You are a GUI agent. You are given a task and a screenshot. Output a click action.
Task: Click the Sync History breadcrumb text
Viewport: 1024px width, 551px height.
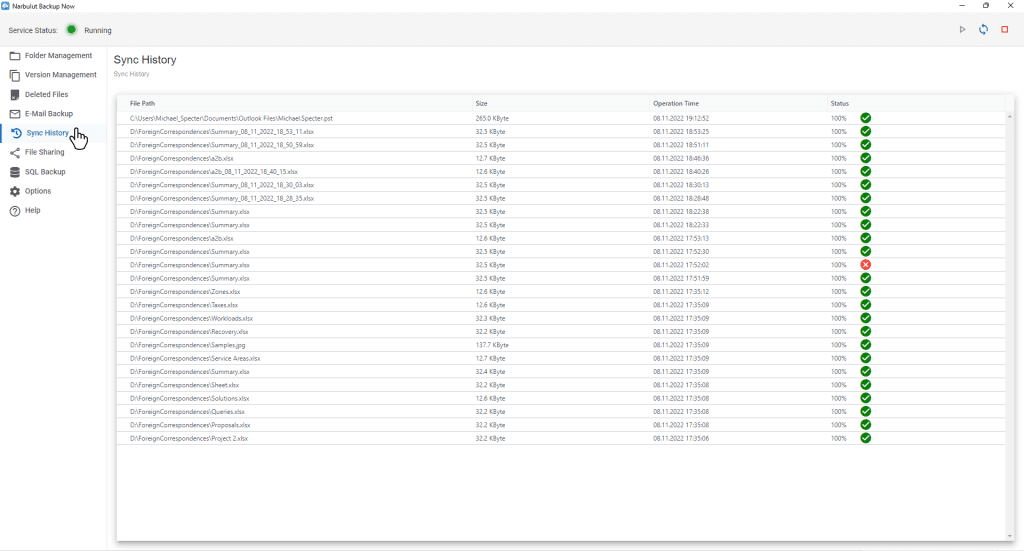(131, 74)
